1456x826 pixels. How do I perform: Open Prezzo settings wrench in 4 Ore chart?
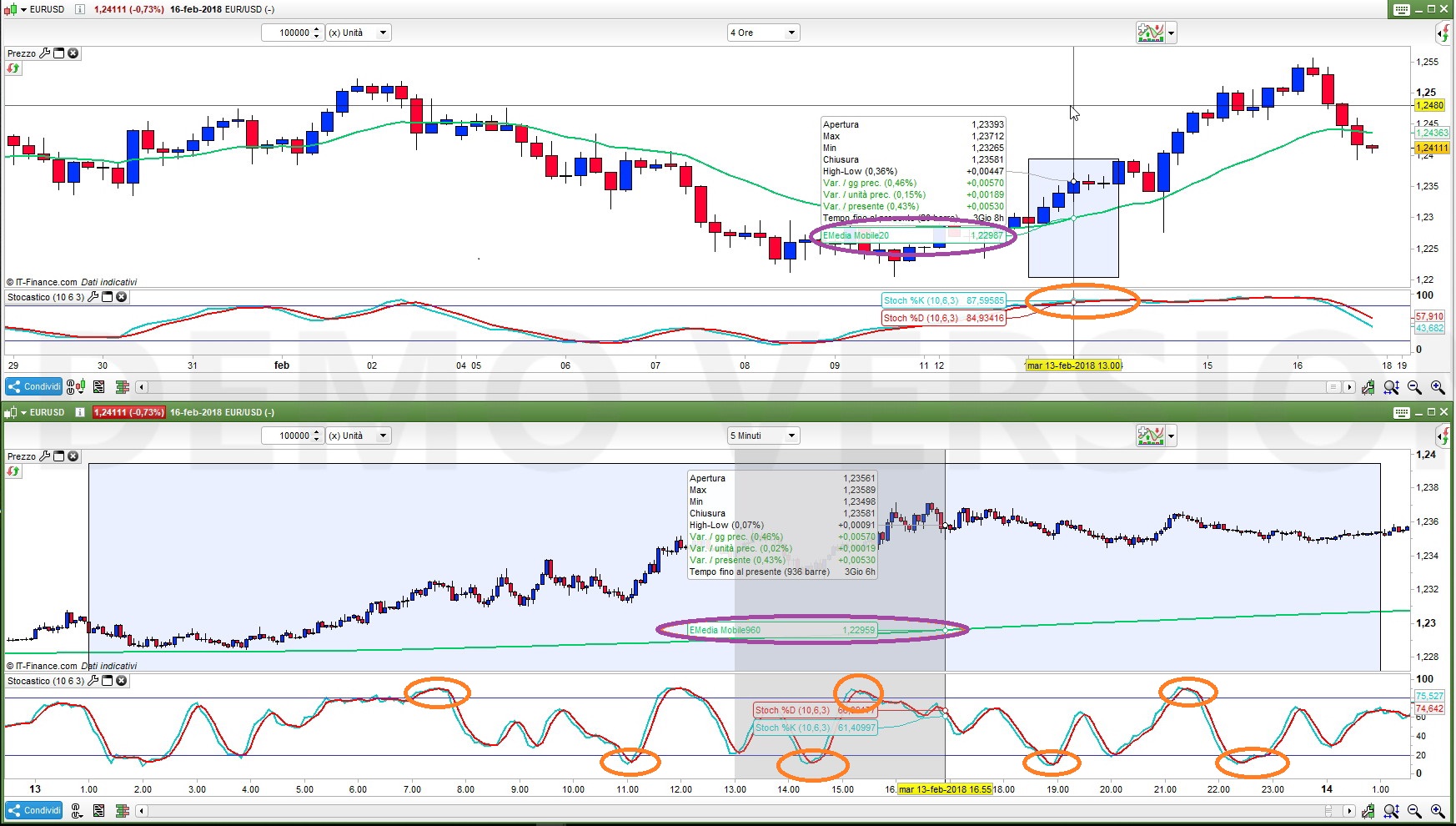pyautogui.click(x=45, y=53)
